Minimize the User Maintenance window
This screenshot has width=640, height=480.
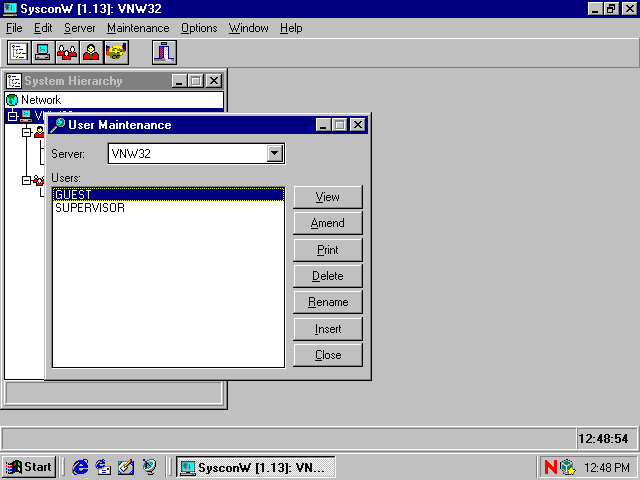323,125
